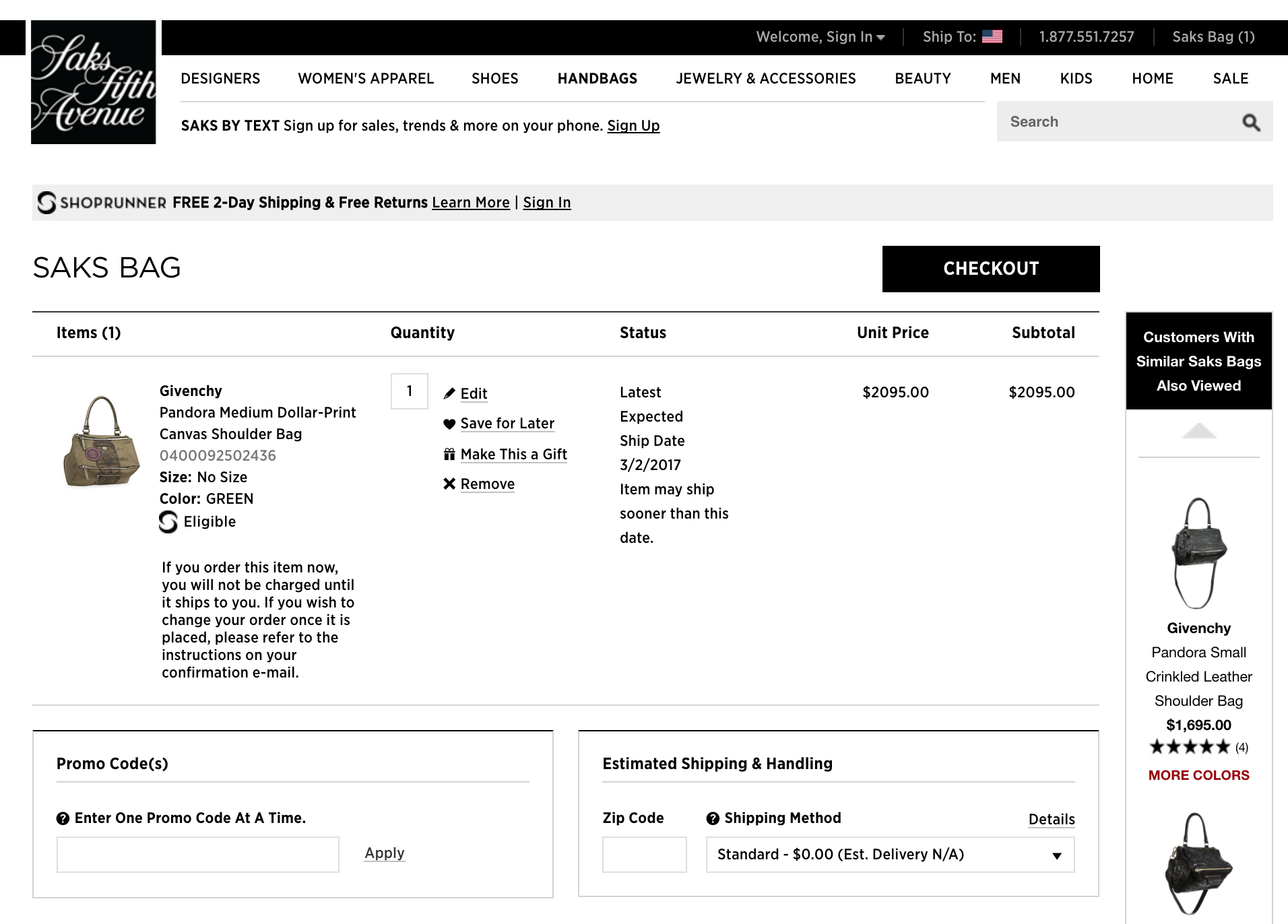Click the phone number 1.877.551.7257
Viewport: 1288px width, 924px height.
pos(1087,37)
